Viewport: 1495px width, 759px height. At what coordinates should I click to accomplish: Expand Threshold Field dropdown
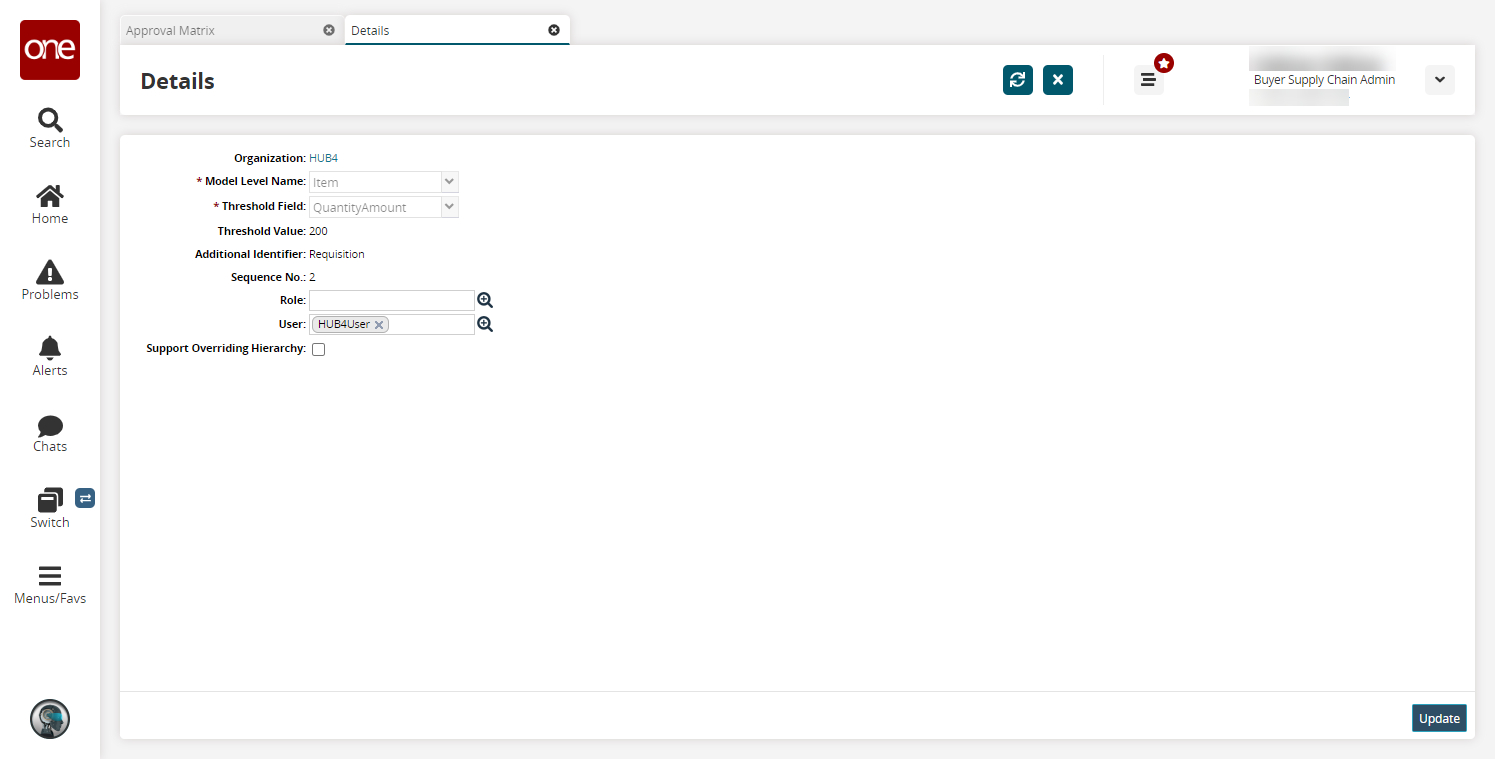450,207
